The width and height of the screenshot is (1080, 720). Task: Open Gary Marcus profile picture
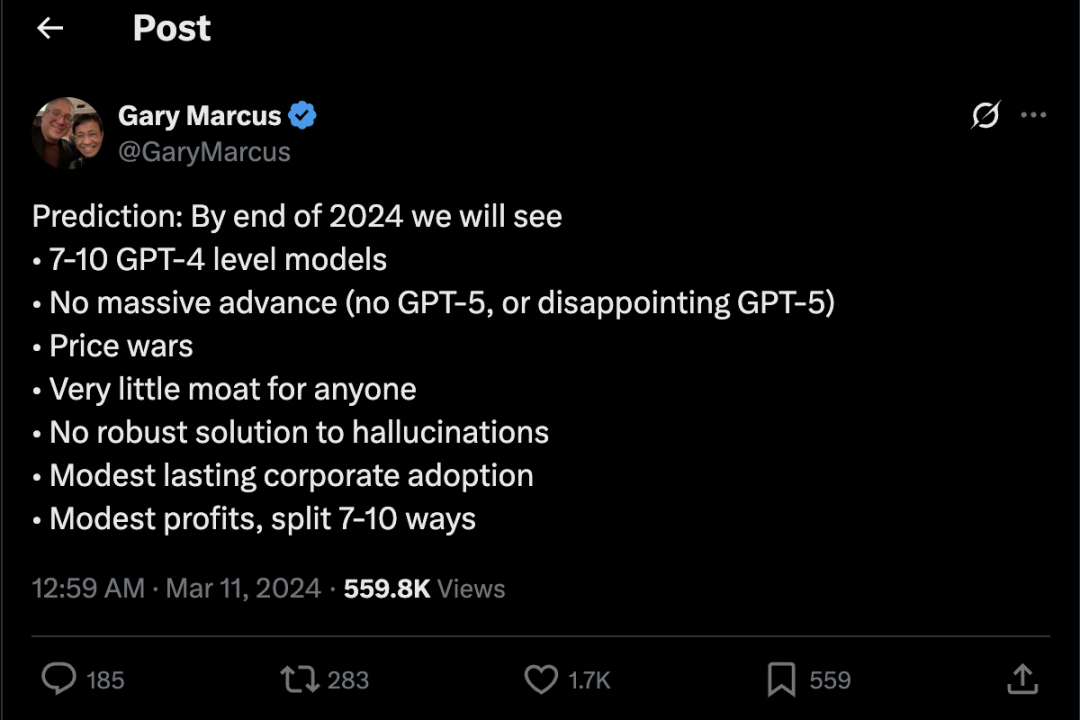pos(67,133)
